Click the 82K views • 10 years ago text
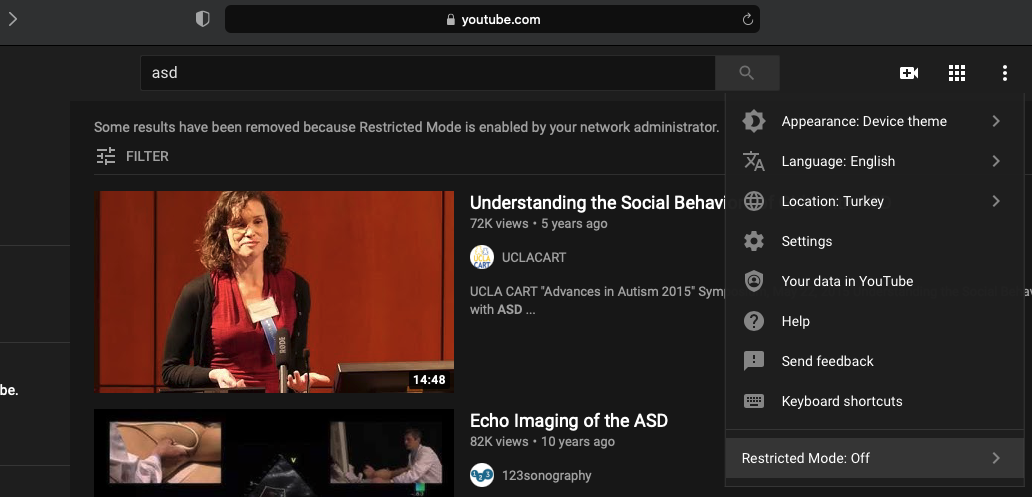The width and height of the screenshot is (1032, 497). (542, 442)
